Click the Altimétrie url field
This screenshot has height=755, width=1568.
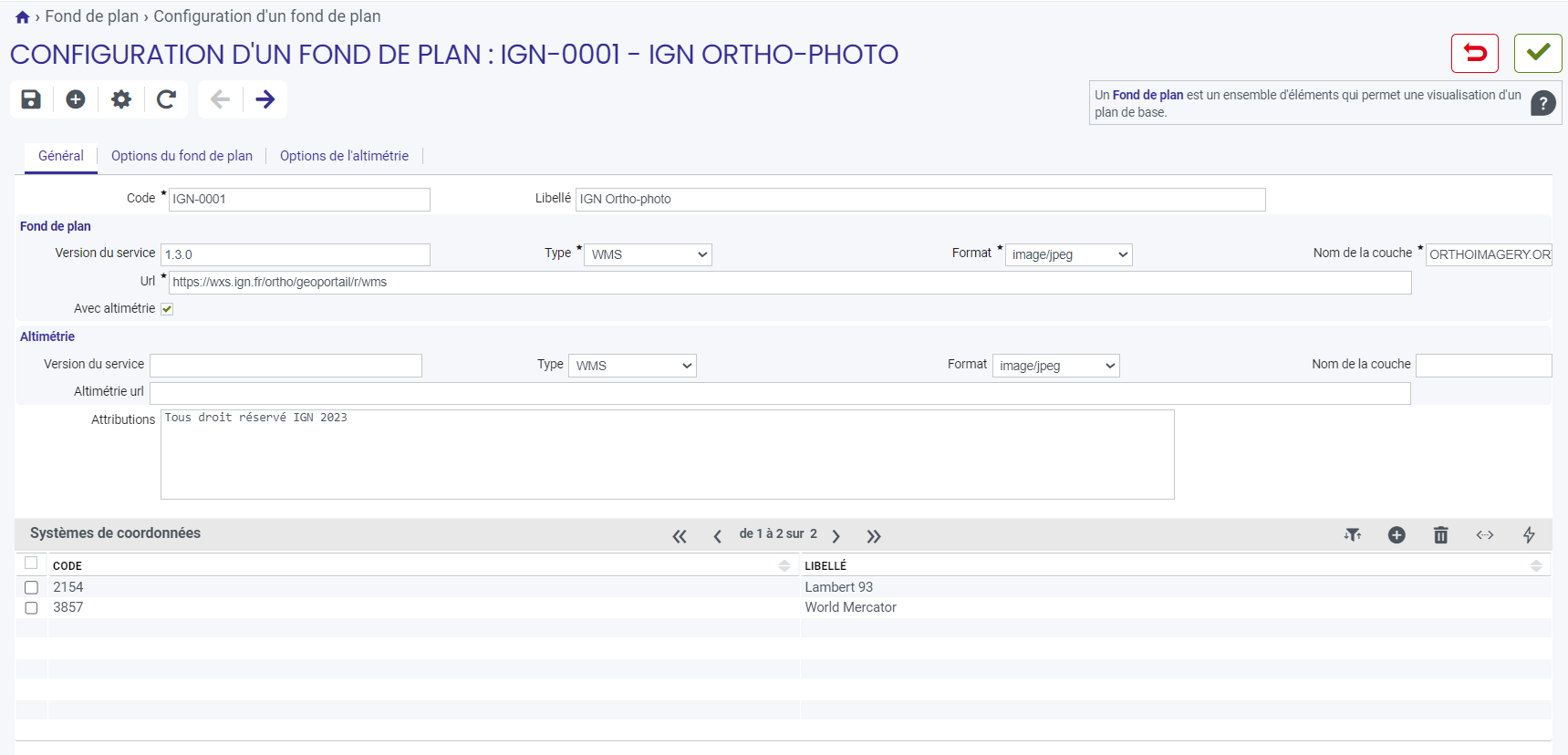click(780, 393)
